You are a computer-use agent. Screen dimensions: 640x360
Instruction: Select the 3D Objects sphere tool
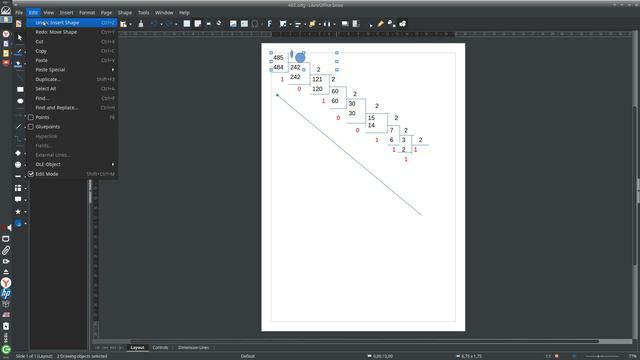coord(18,223)
